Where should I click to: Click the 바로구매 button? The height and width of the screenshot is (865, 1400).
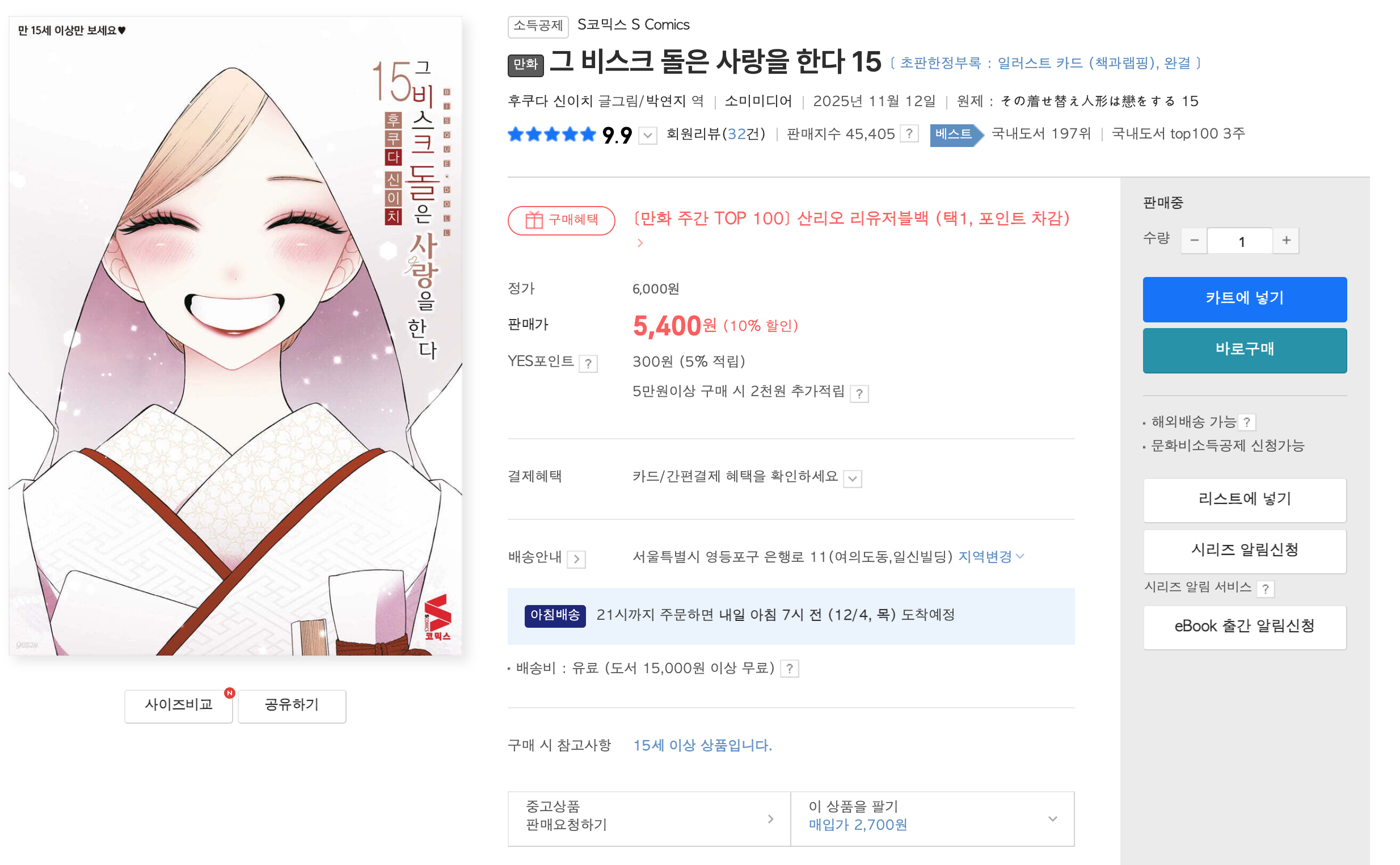click(1245, 350)
